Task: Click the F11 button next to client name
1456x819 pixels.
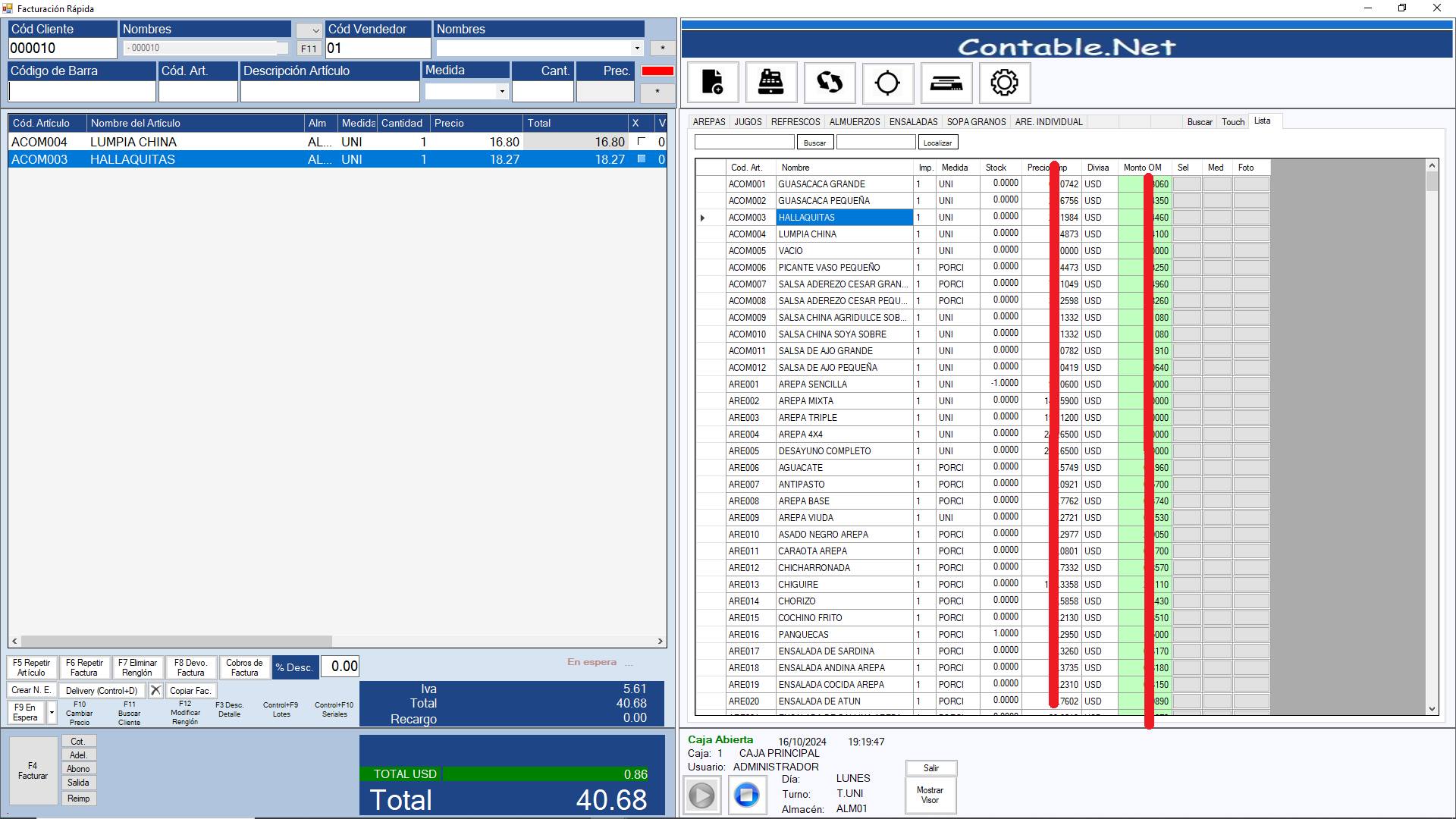Action: [x=308, y=49]
